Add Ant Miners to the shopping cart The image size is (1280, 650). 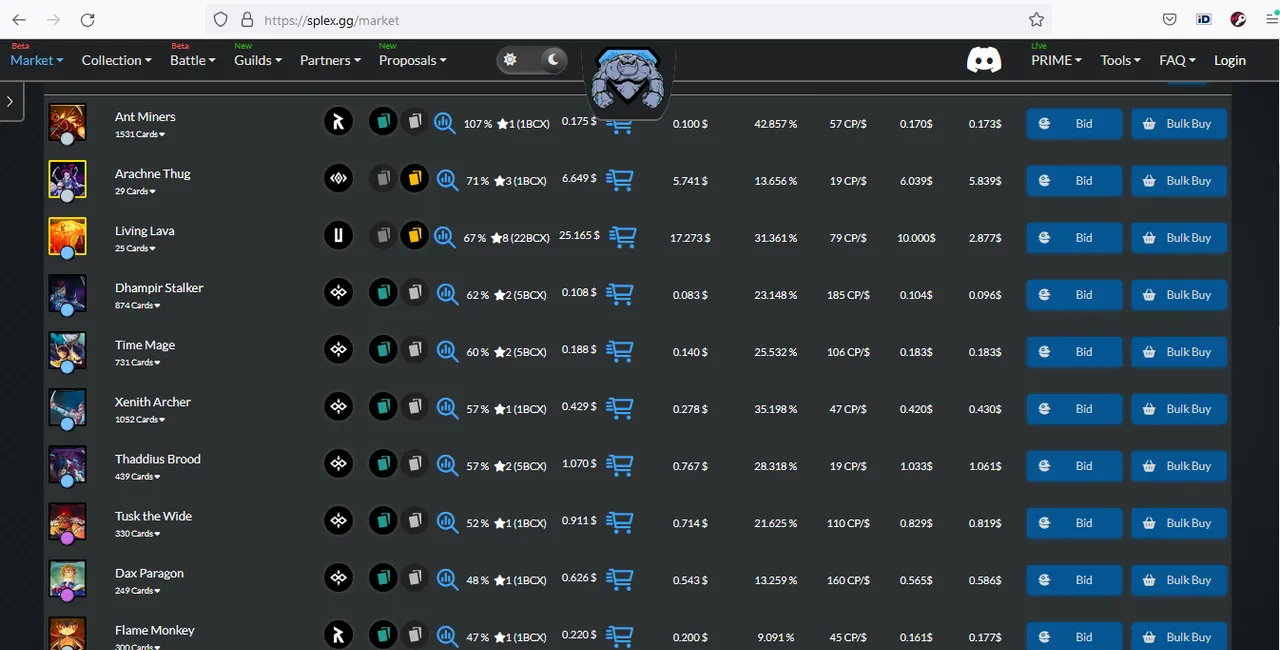pos(621,124)
